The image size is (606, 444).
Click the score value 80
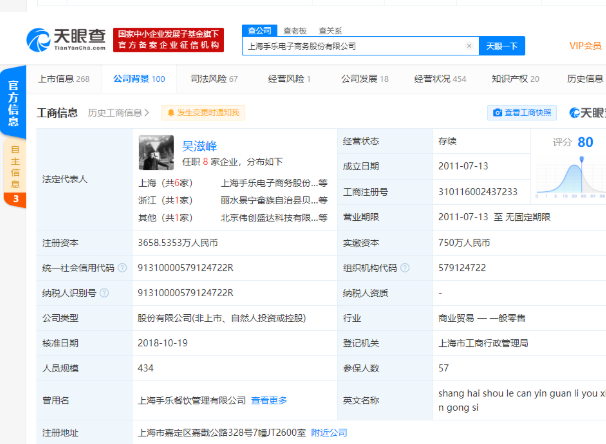click(585, 142)
